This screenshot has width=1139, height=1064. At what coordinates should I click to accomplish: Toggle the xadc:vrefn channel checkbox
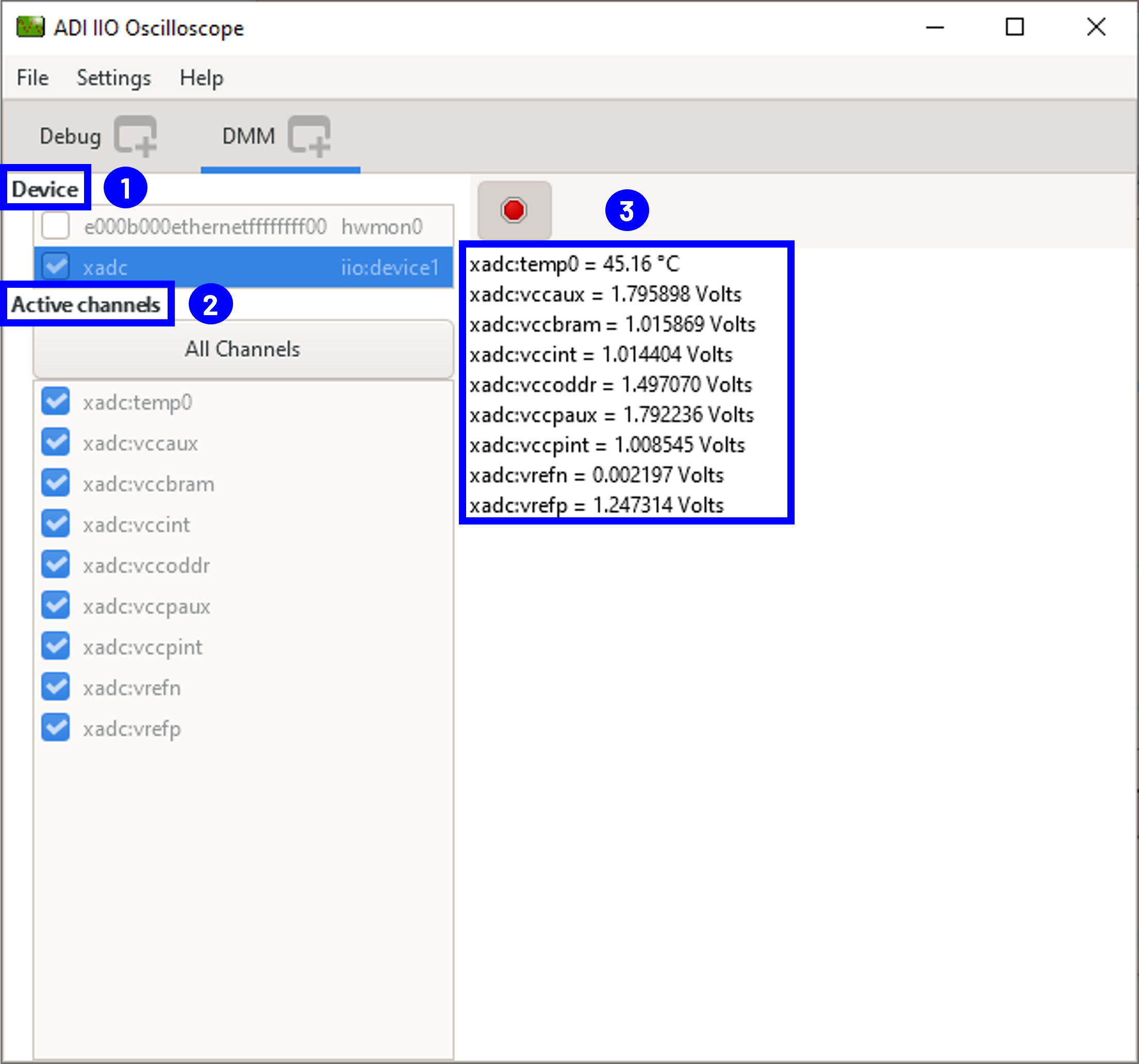click(x=56, y=687)
